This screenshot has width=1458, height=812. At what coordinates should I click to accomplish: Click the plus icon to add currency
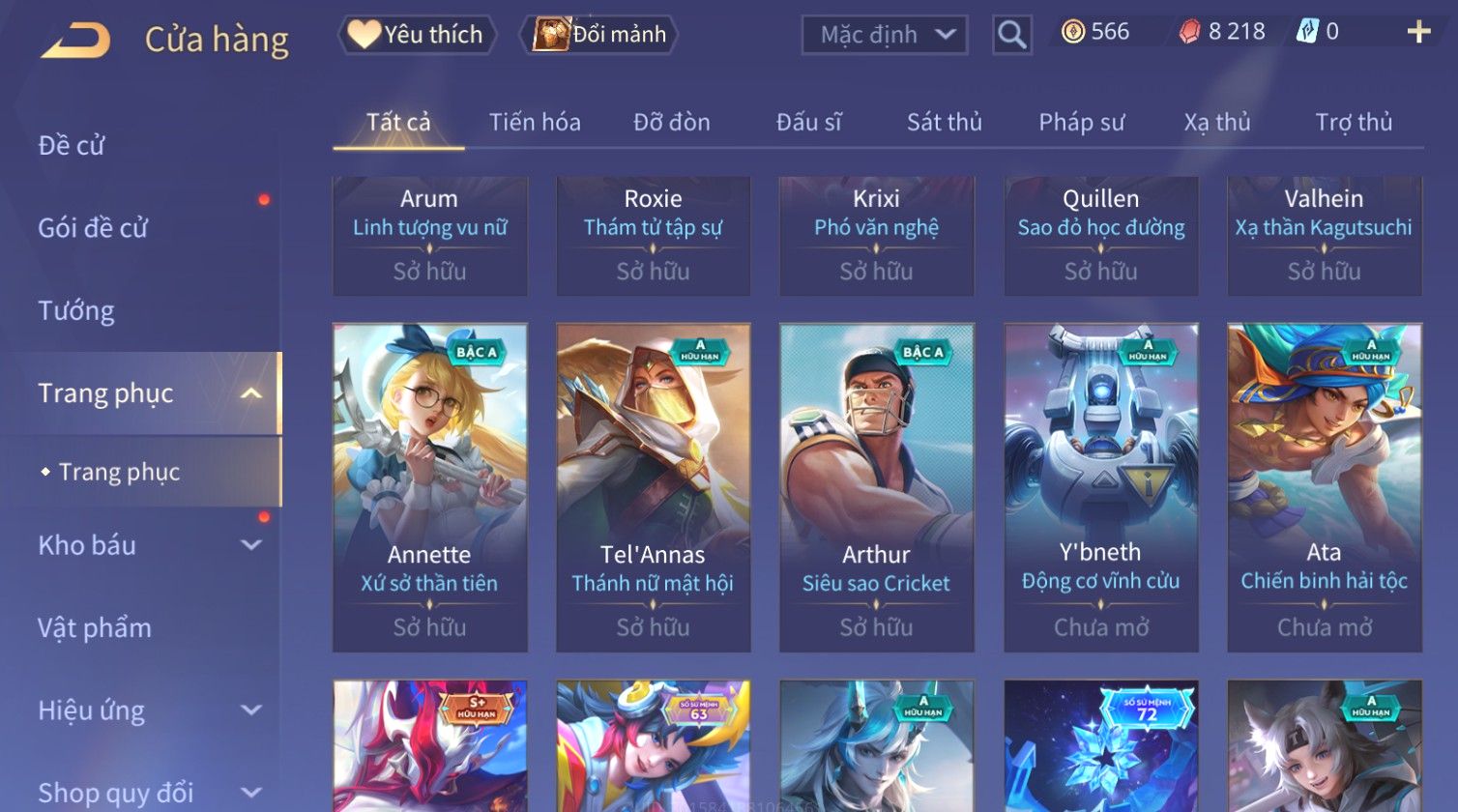tap(1418, 33)
